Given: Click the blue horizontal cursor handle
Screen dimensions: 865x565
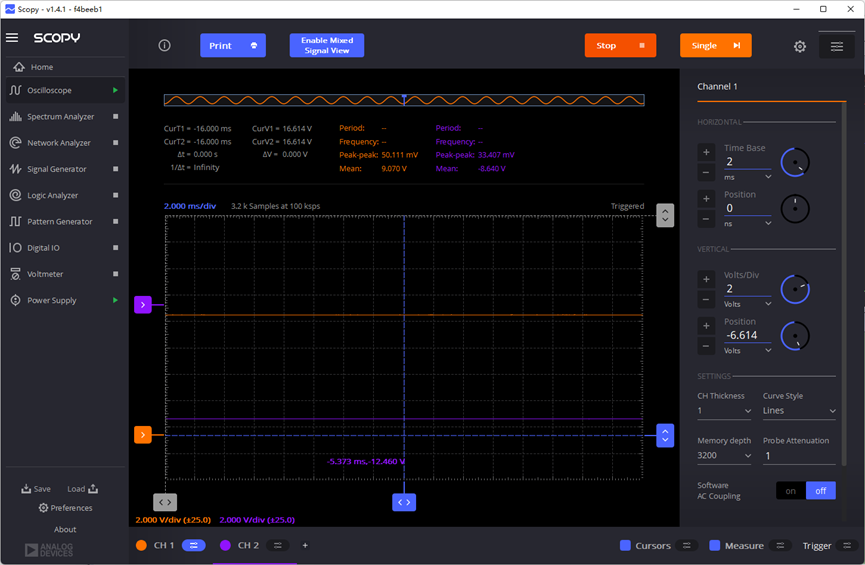Looking at the screenshot, I should click(404, 502).
